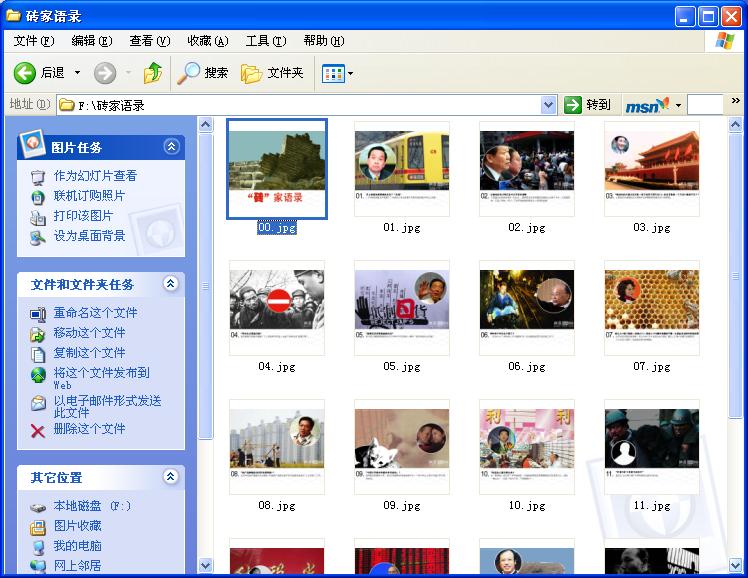Click the green Back arrow icon
748x578 pixels.
[x=24, y=73]
